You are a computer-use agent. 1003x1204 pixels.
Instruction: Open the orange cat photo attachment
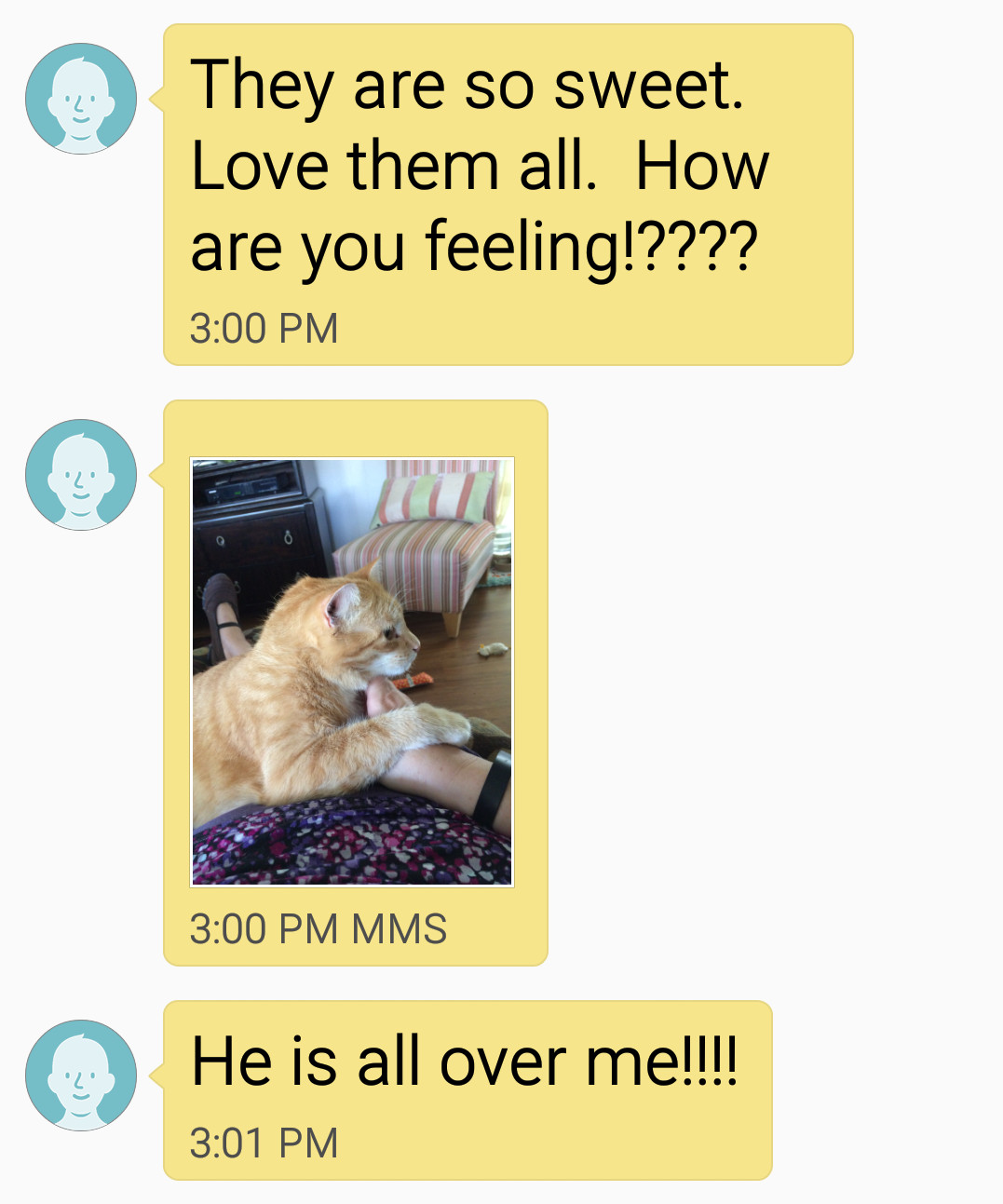pyautogui.click(x=352, y=671)
